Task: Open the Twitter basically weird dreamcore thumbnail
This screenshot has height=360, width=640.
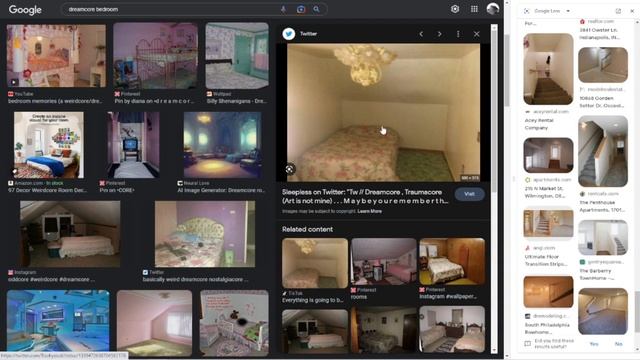Action: pyautogui.click(x=205, y=234)
